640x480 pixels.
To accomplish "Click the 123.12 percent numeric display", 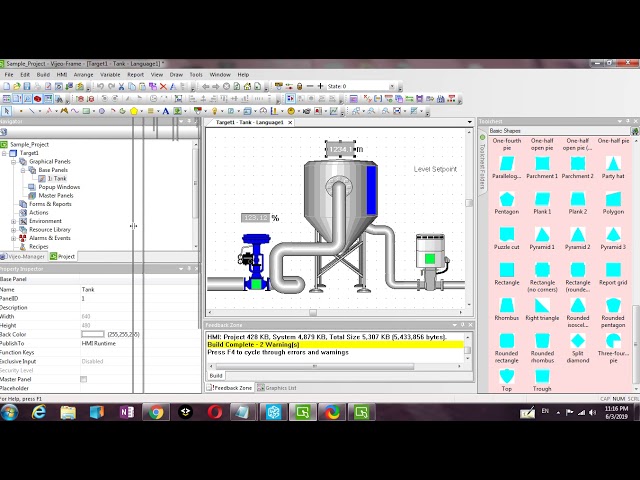I will point(256,218).
